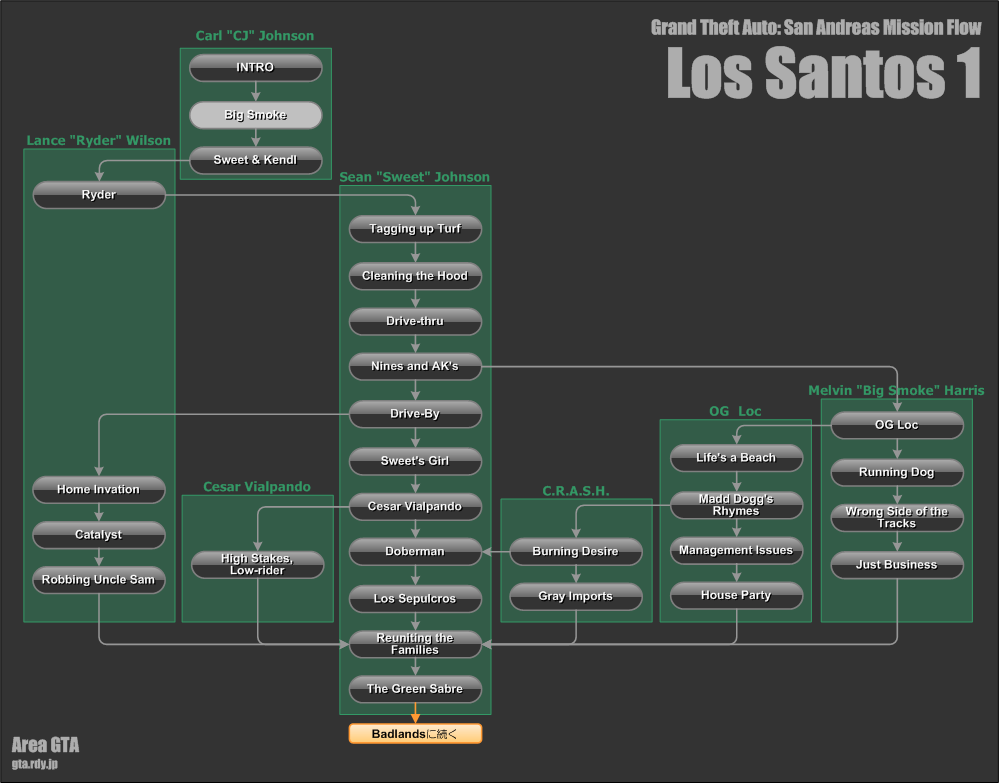Open the Just Business mission node
Viewport: 999px width, 783px height.
(897, 565)
